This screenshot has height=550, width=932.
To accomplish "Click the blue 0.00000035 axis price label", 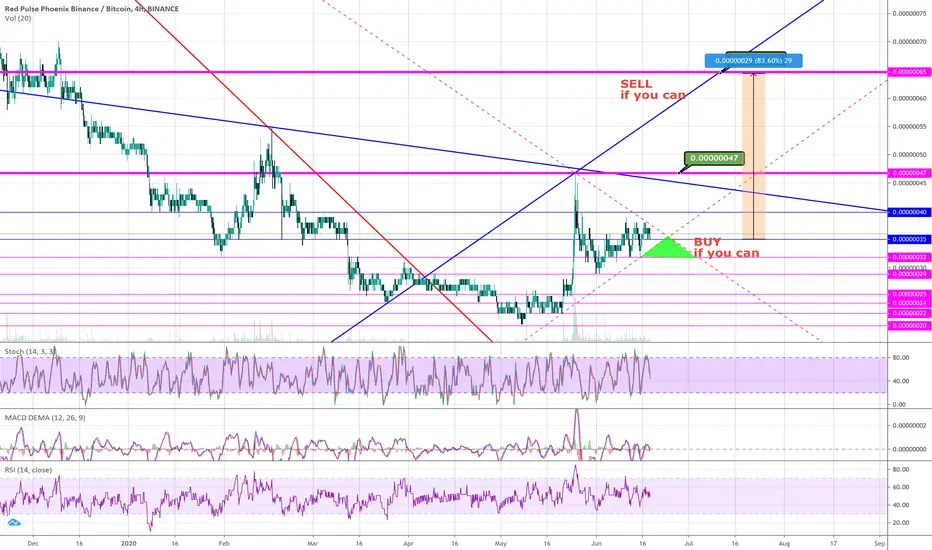I will tap(909, 239).
